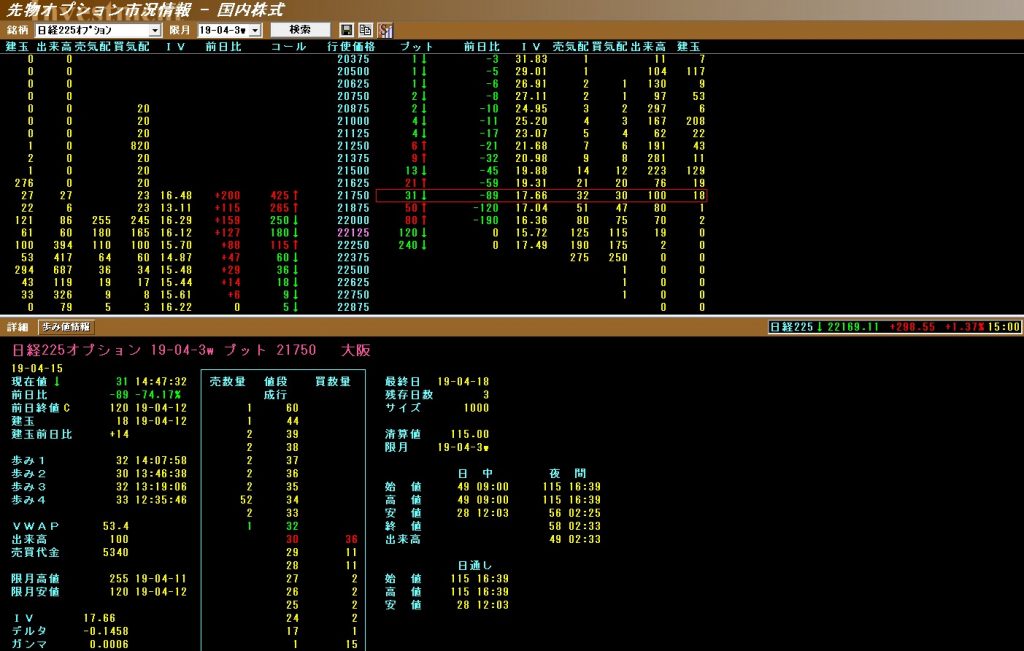
Task: Click the order book bid price 17
Action: tap(292, 631)
